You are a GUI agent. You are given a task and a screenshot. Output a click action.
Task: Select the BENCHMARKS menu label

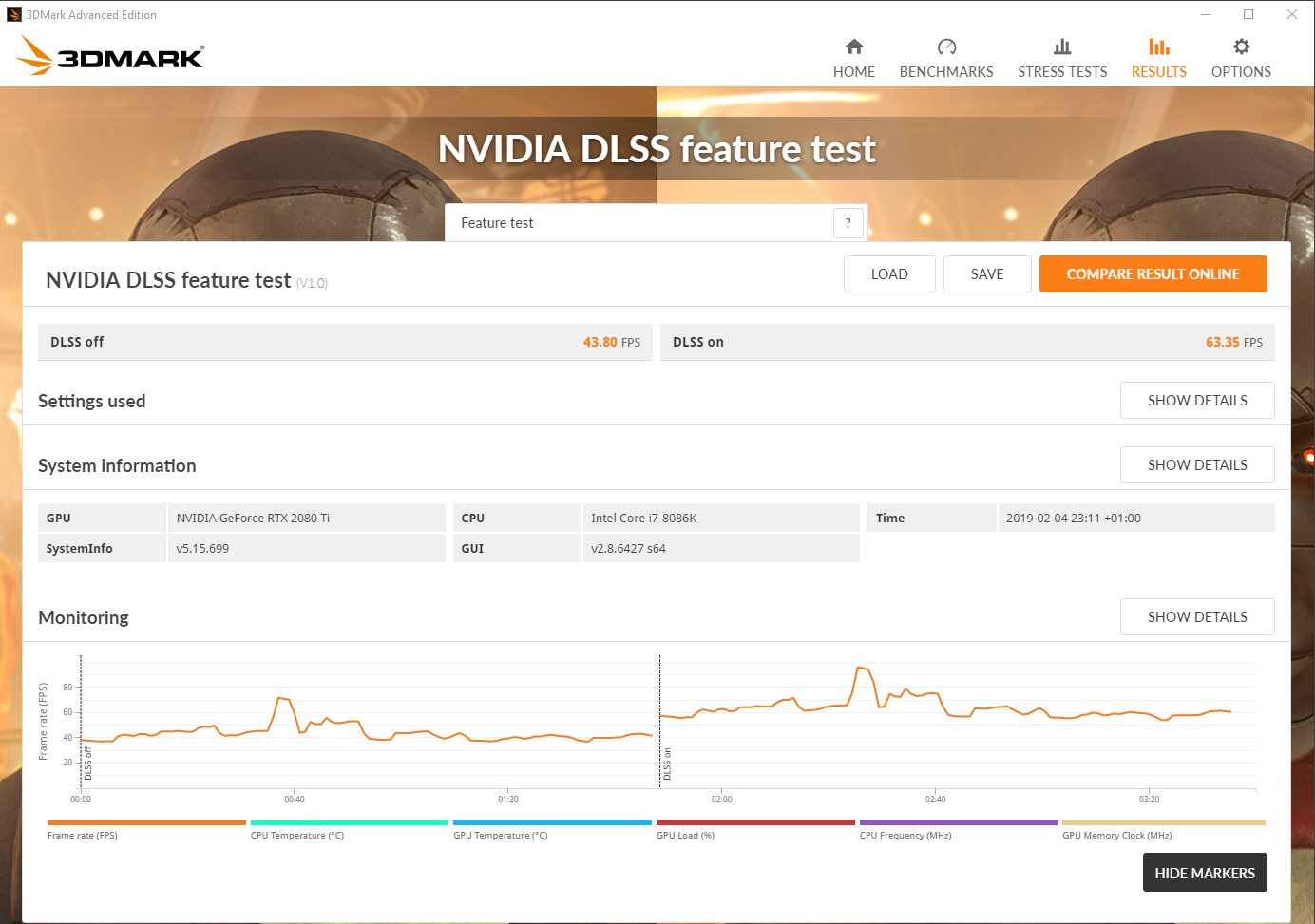click(946, 72)
